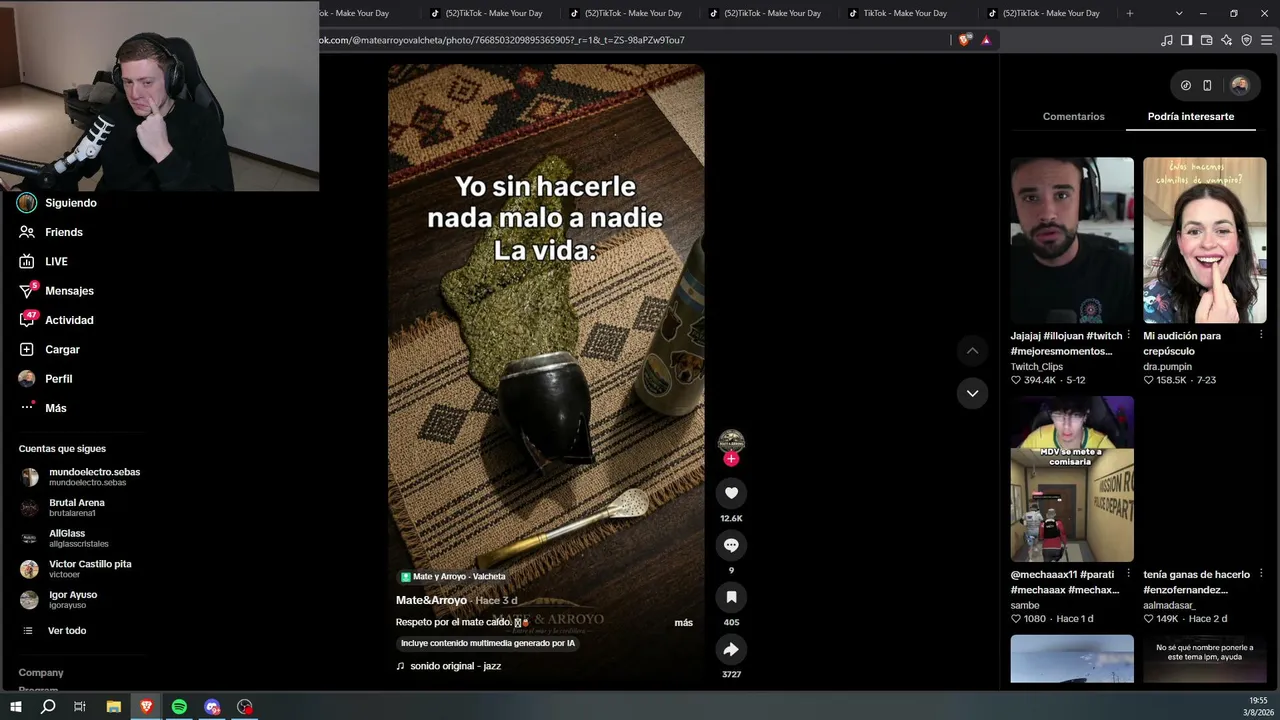Open comments via the speech bubble icon

[731, 545]
